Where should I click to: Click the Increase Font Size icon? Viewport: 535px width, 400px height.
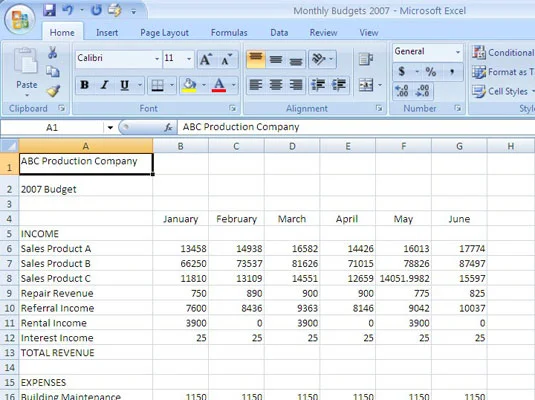tap(206, 59)
